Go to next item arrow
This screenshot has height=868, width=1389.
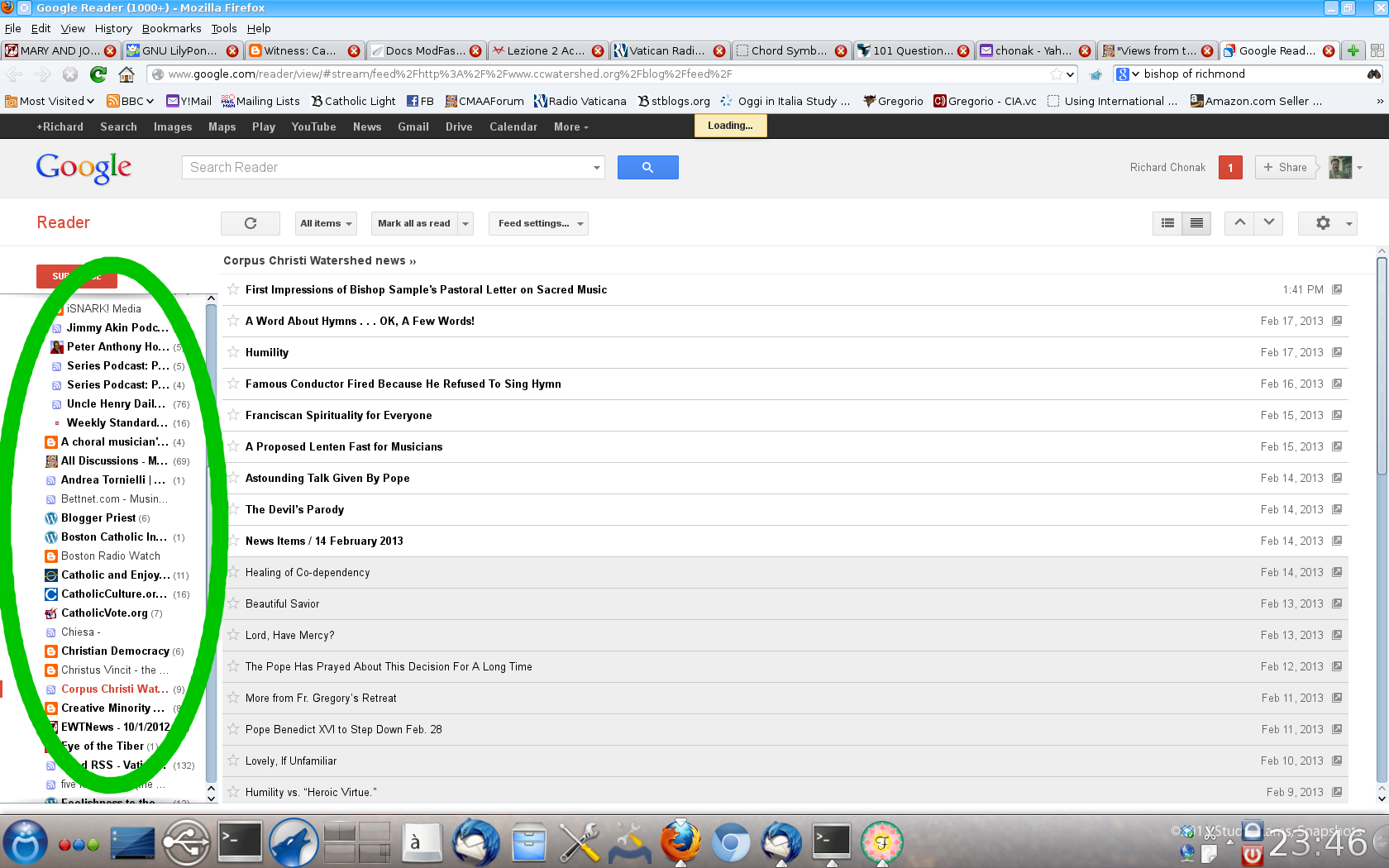tap(1268, 223)
